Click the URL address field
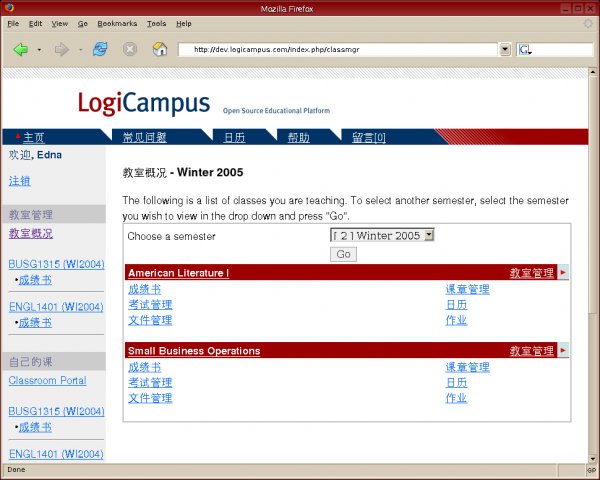The image size is (600, 480). tap(338, 49)
